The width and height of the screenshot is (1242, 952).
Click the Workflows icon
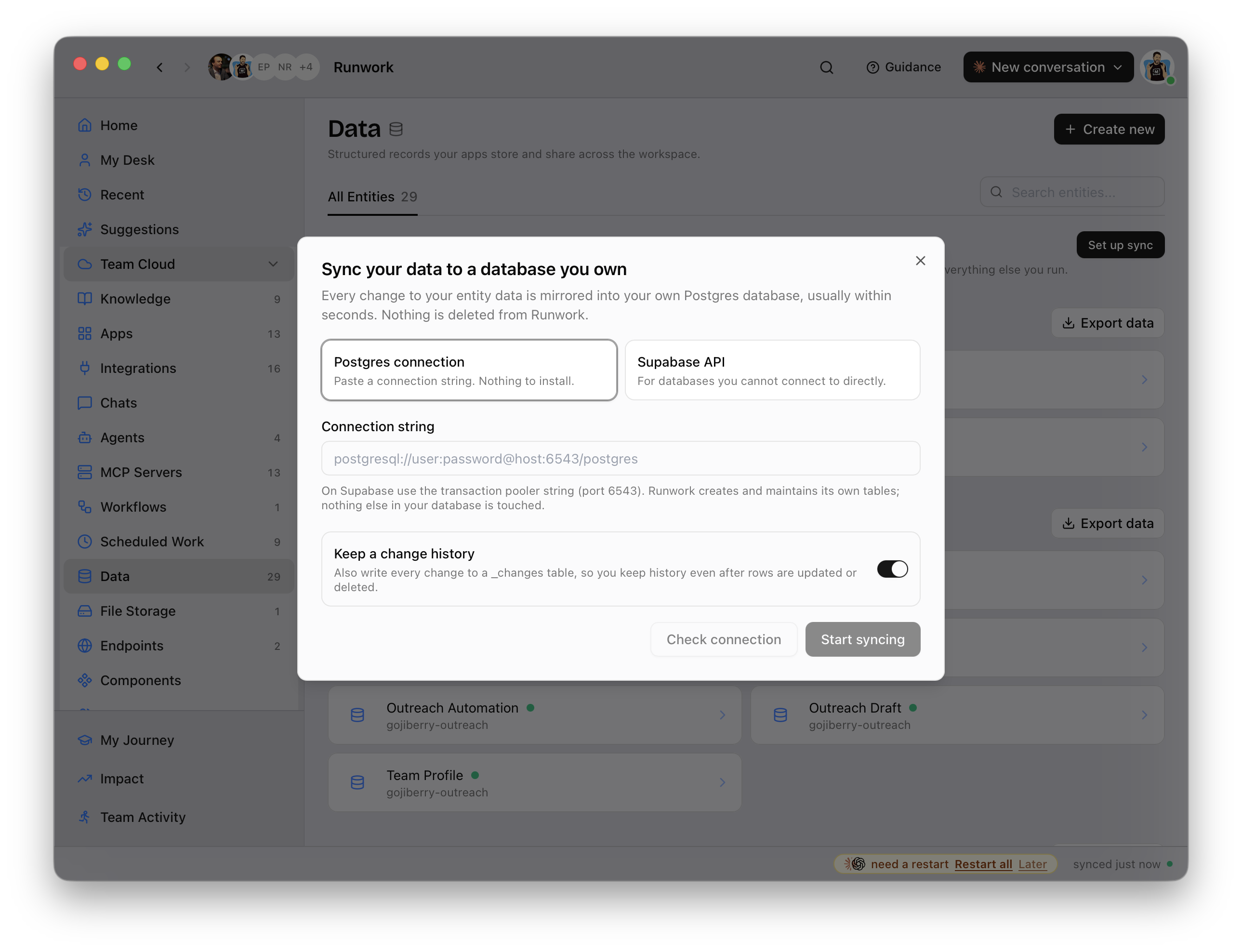[84, 507]
